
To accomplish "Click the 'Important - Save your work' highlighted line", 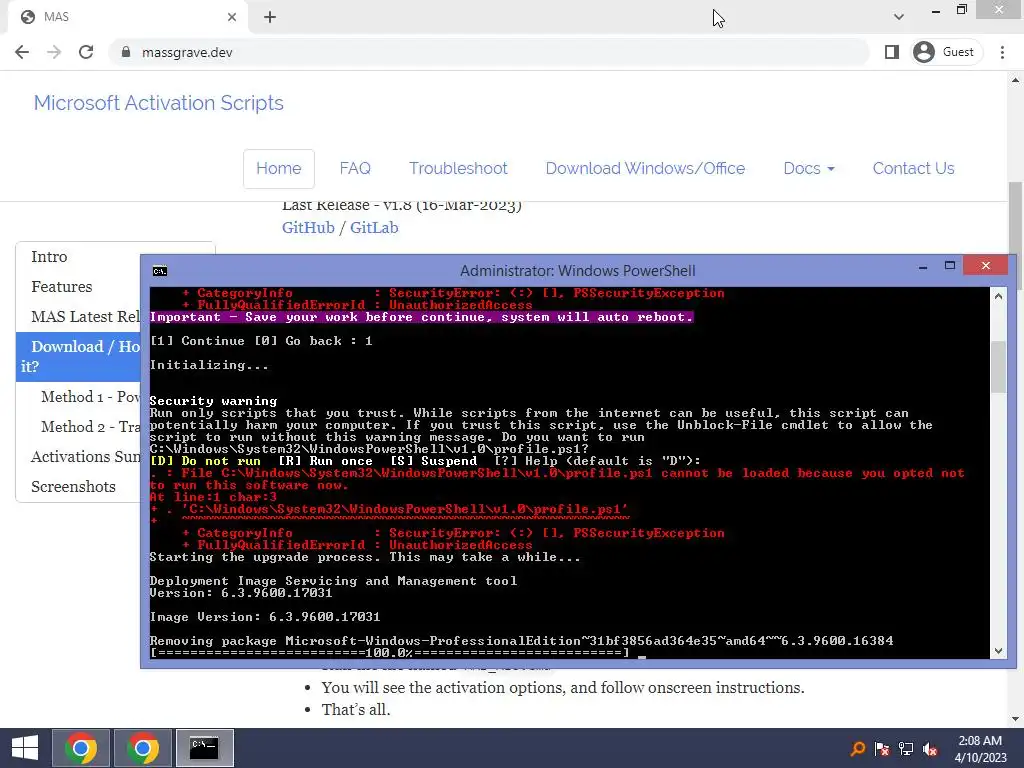I will tap(421, 317).
